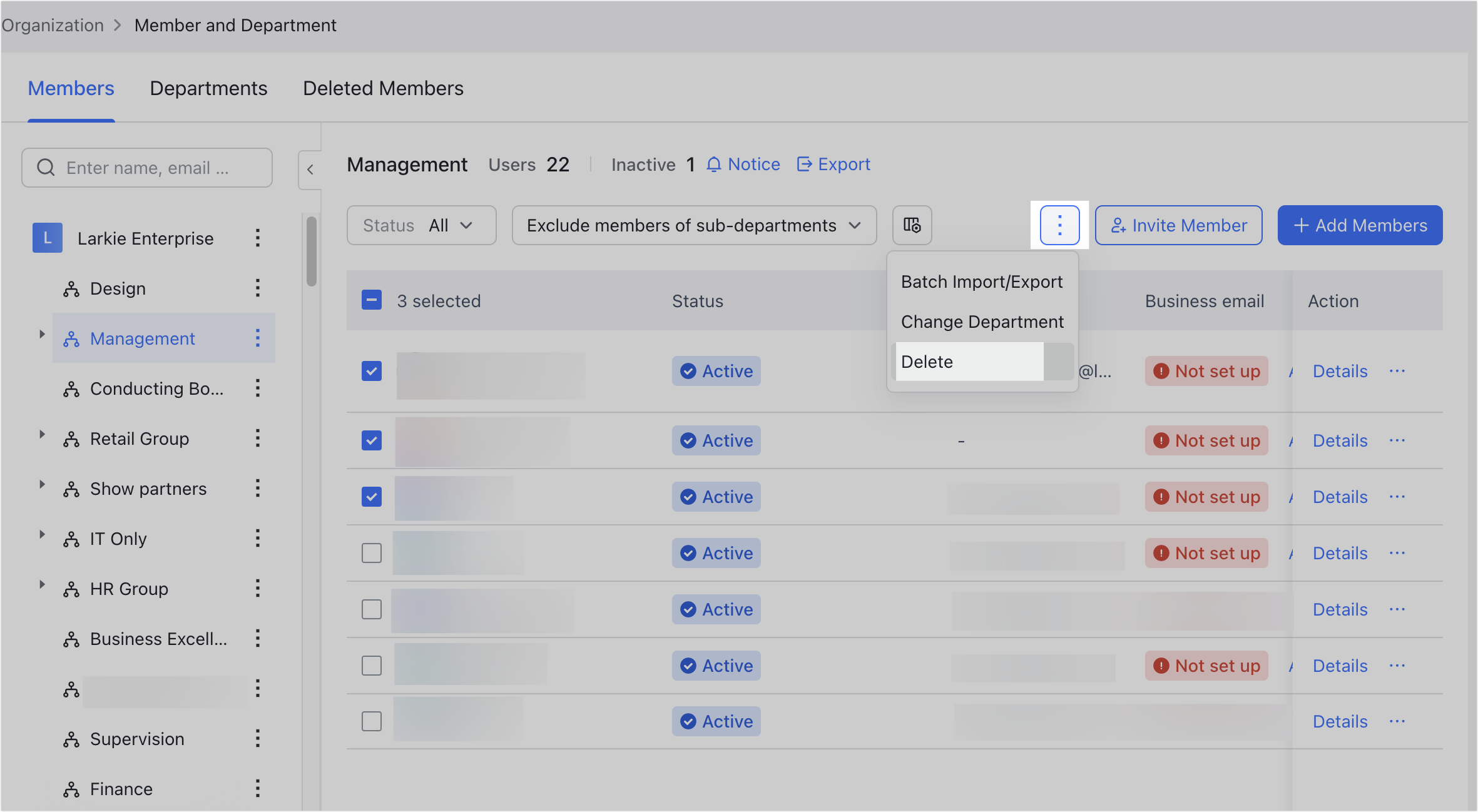
Task: Expand the Show partners tree node
Action: pos(42,484)
